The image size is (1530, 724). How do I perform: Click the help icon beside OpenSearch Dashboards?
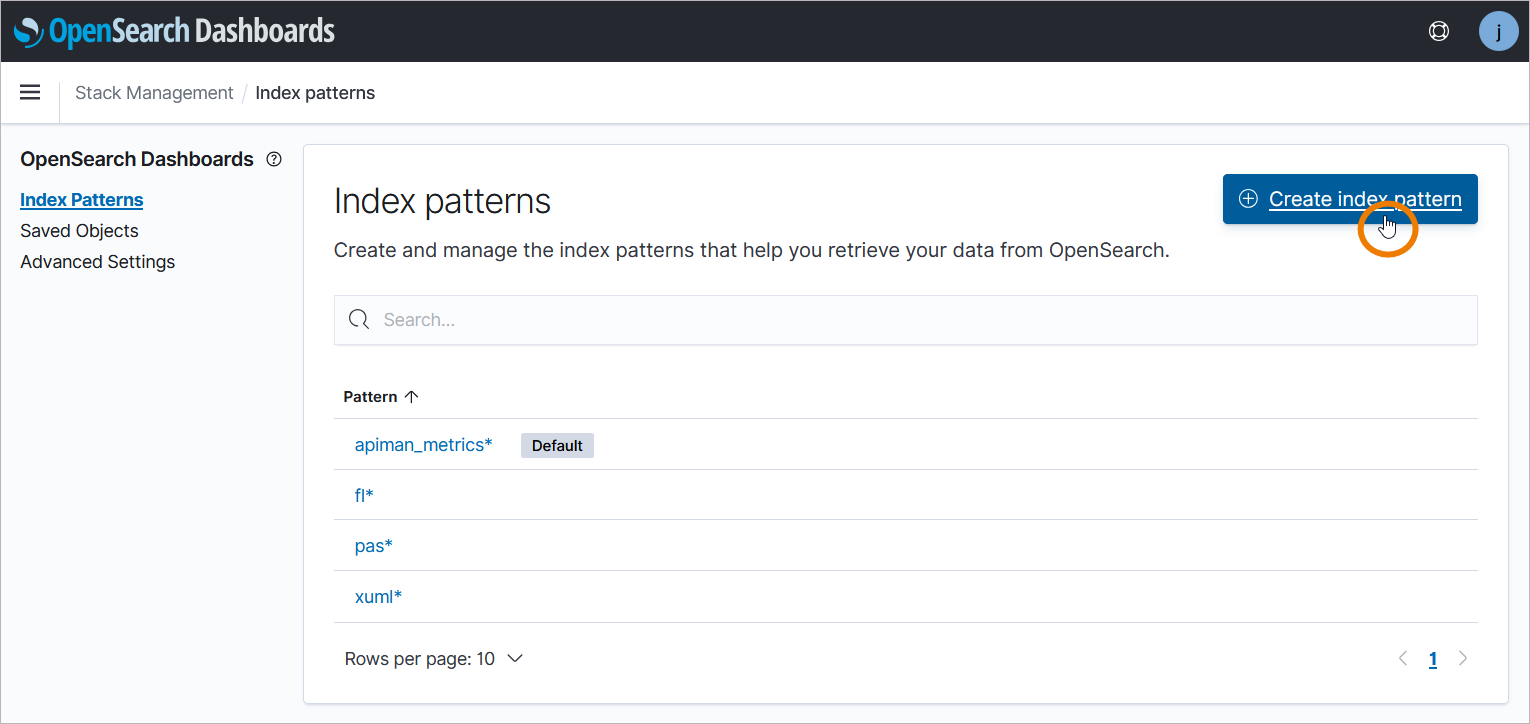coord(274,160)
